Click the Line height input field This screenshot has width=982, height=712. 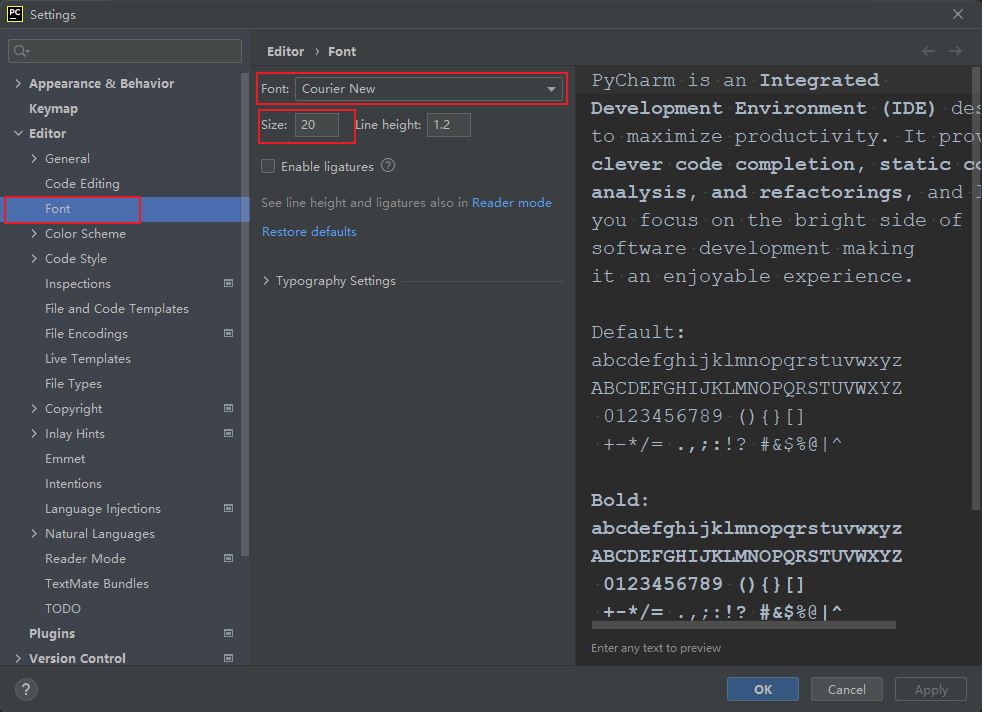pos(448,125)
